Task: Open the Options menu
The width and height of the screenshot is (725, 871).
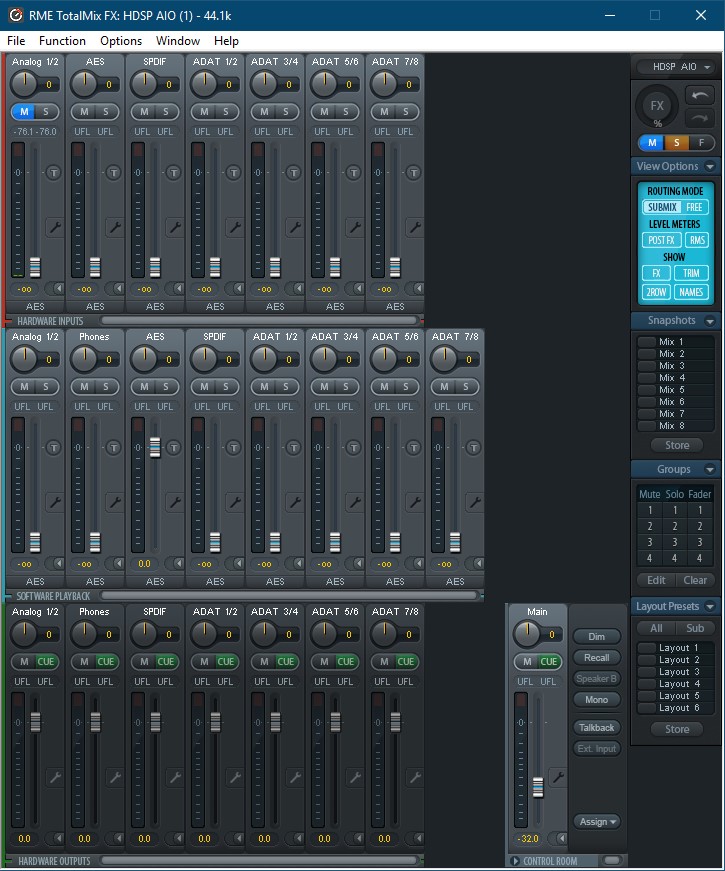Action: [121, 41]
